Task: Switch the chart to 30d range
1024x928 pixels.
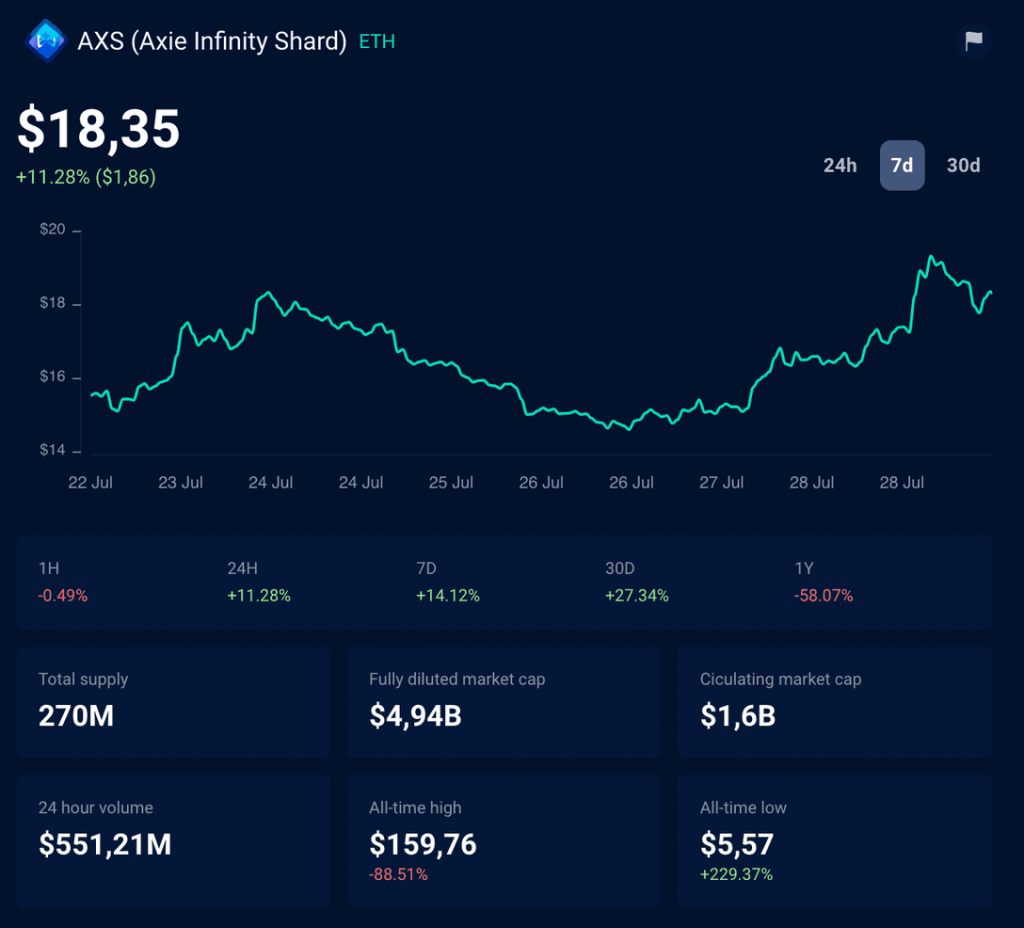Action: (x=963, y=166)
